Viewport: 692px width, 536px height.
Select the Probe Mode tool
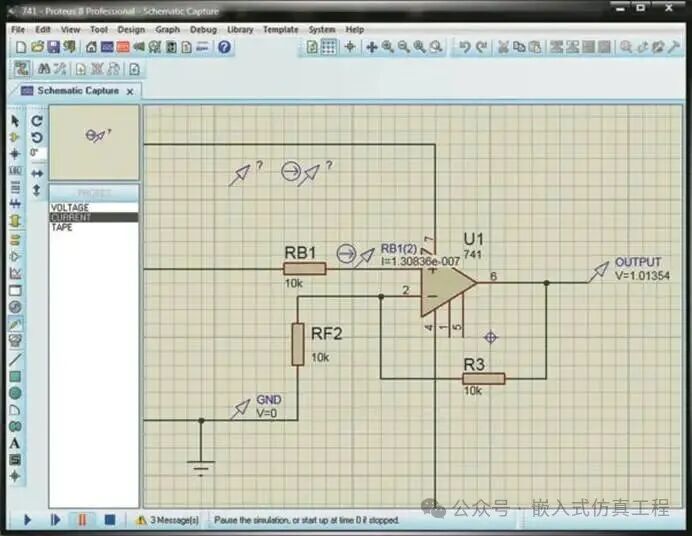pyautogui.click(x=15, y=324)
